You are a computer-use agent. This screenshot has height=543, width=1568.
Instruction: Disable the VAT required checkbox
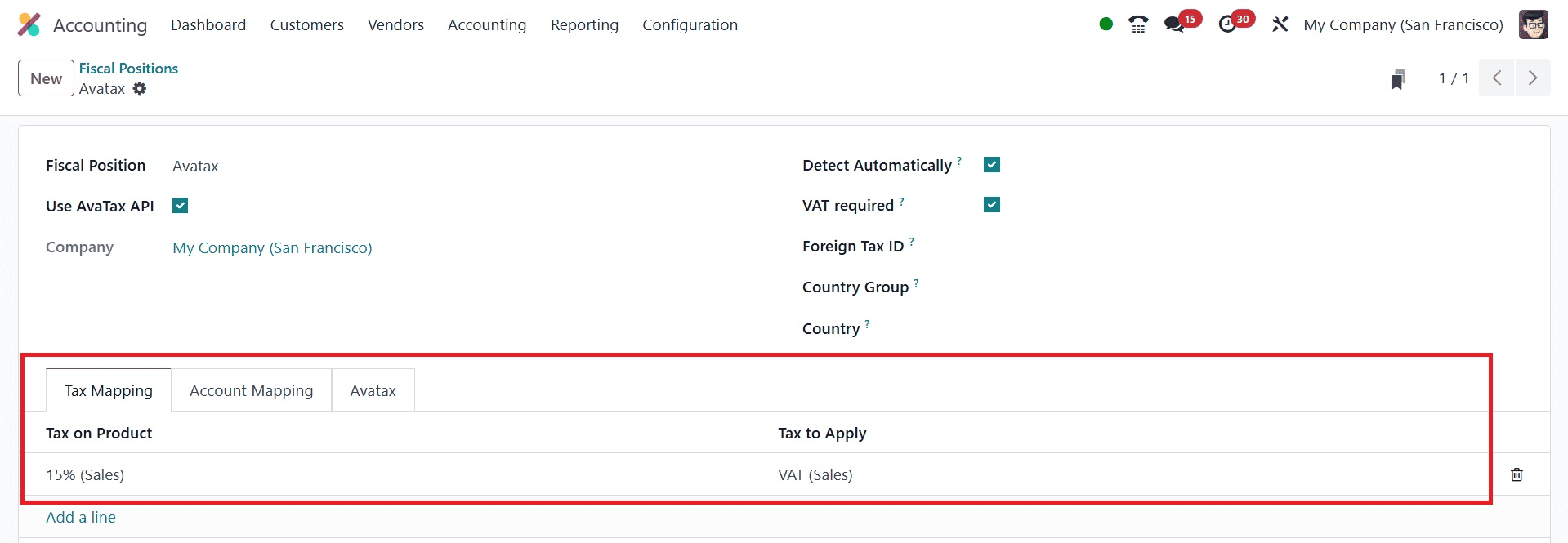[x=992, y=205]
